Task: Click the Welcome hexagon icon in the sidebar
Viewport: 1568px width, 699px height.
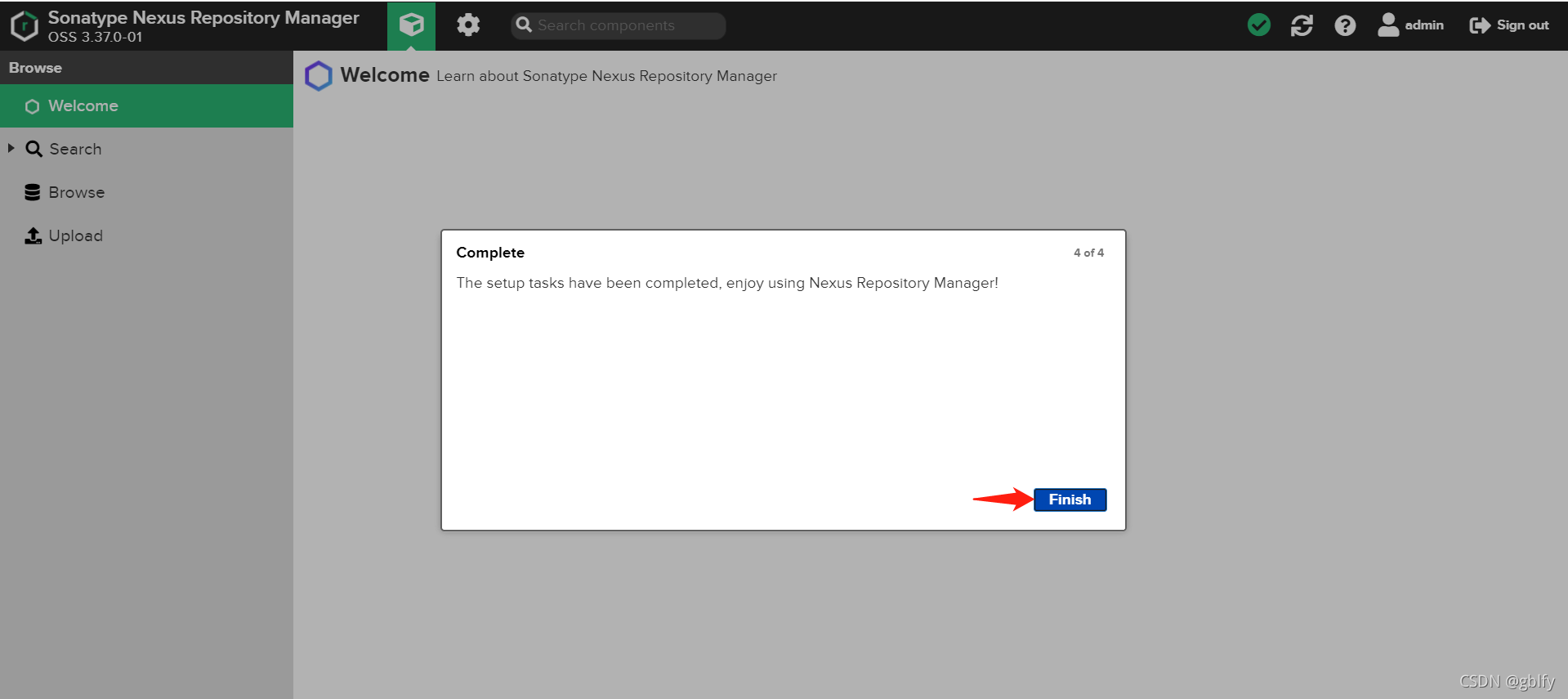Action: tap(32, 106)
